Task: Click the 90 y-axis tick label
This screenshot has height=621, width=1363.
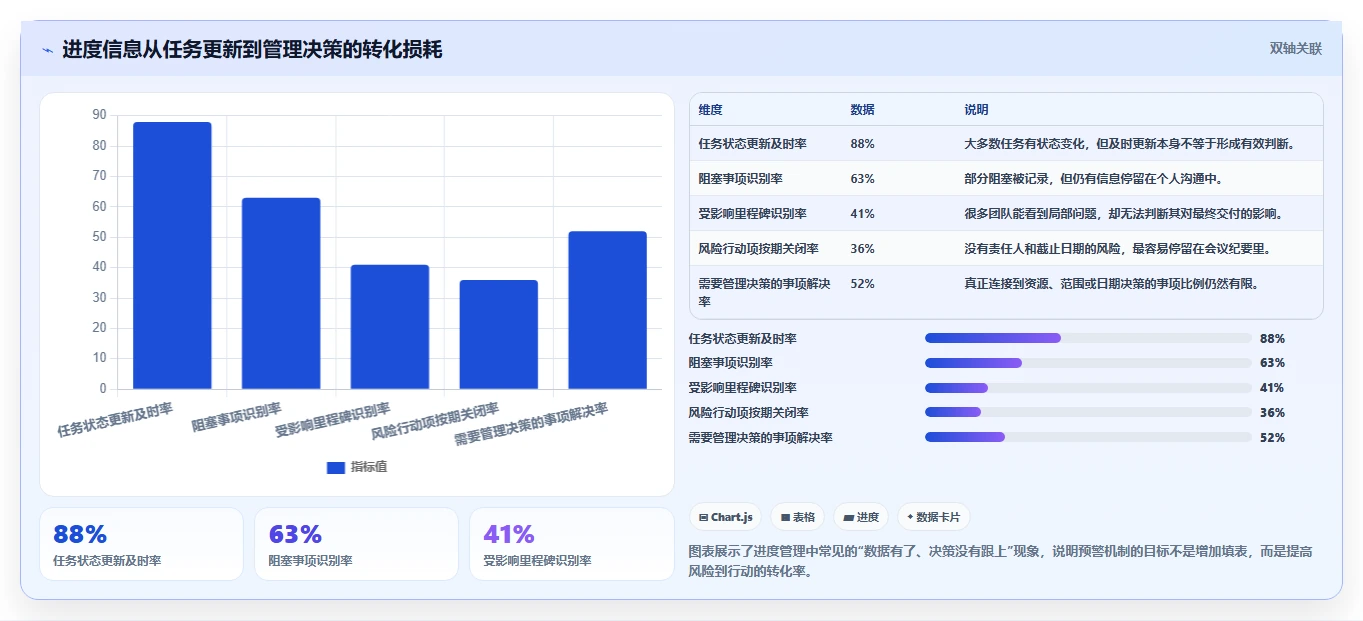Action: (99, 115)
